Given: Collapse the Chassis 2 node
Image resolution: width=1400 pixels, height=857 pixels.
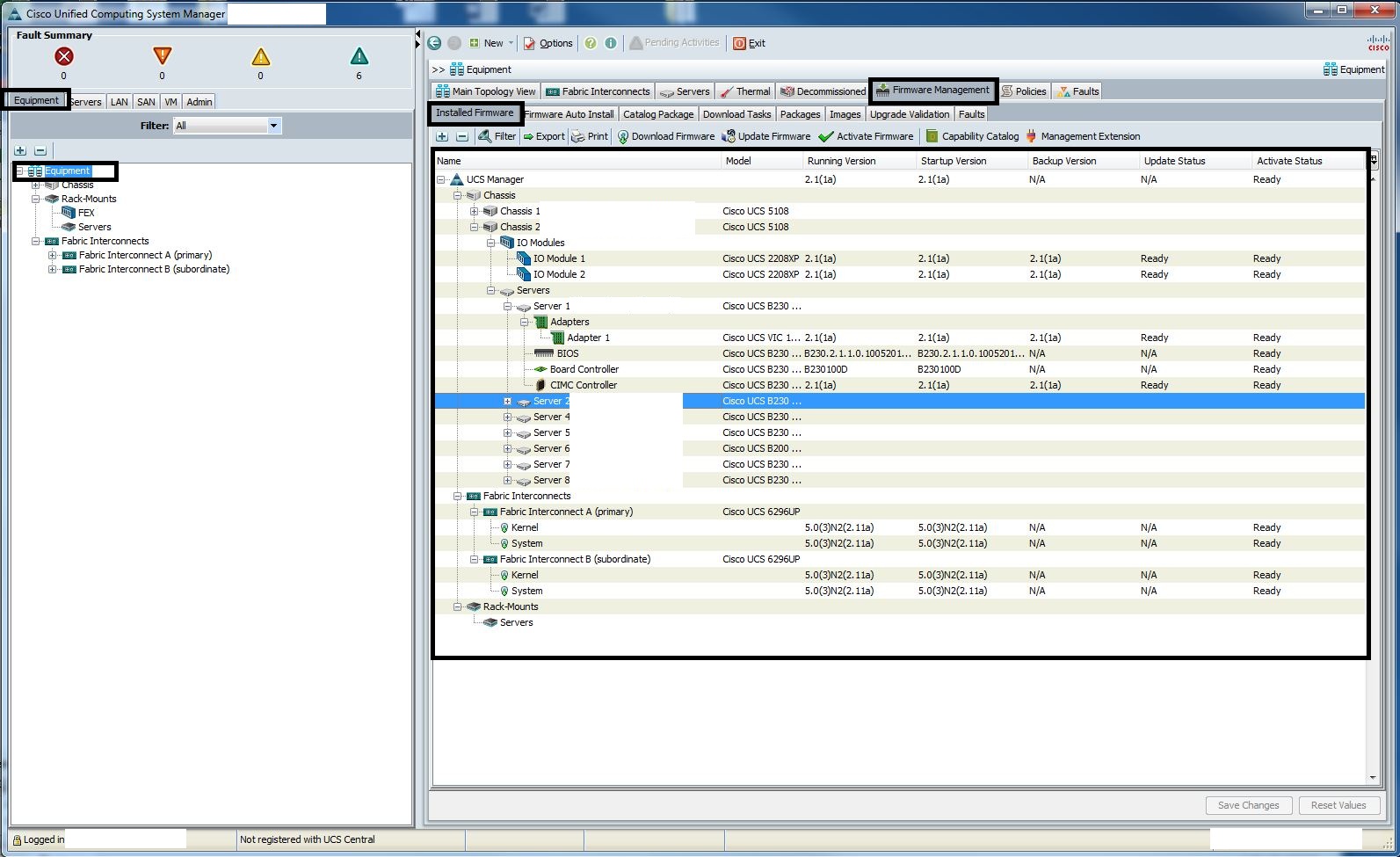Looking at the screenshot, I should click(x=474, y=228).
